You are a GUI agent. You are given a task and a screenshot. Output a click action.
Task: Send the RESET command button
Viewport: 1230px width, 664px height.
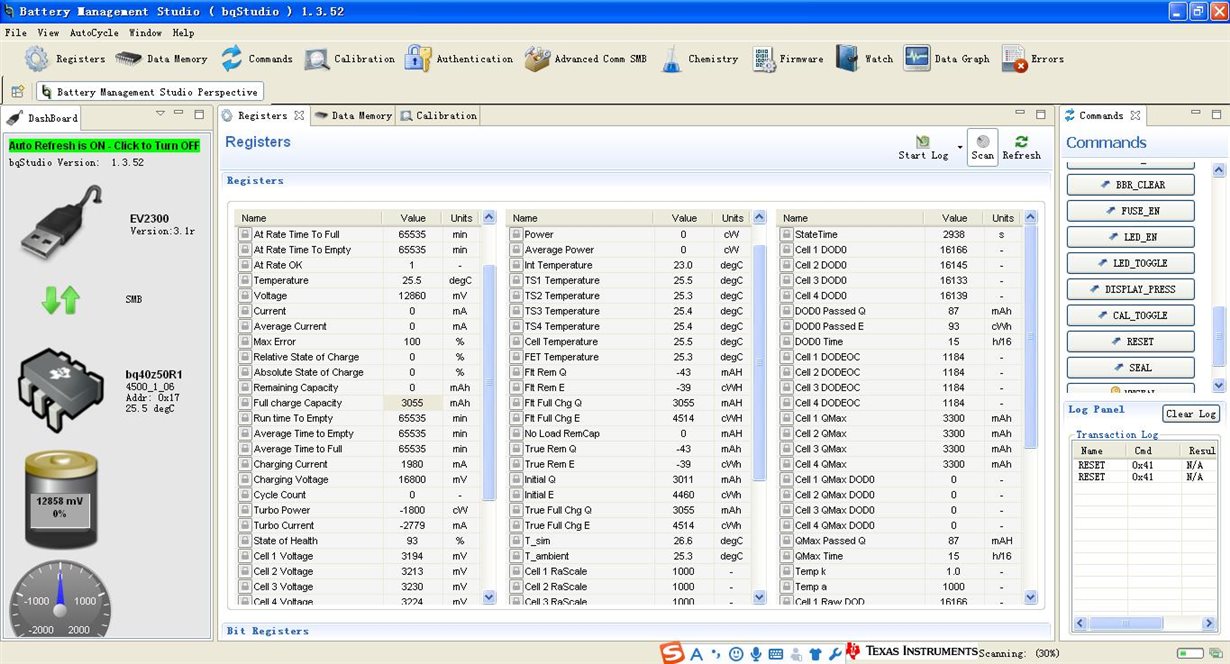click(1131, 341)
